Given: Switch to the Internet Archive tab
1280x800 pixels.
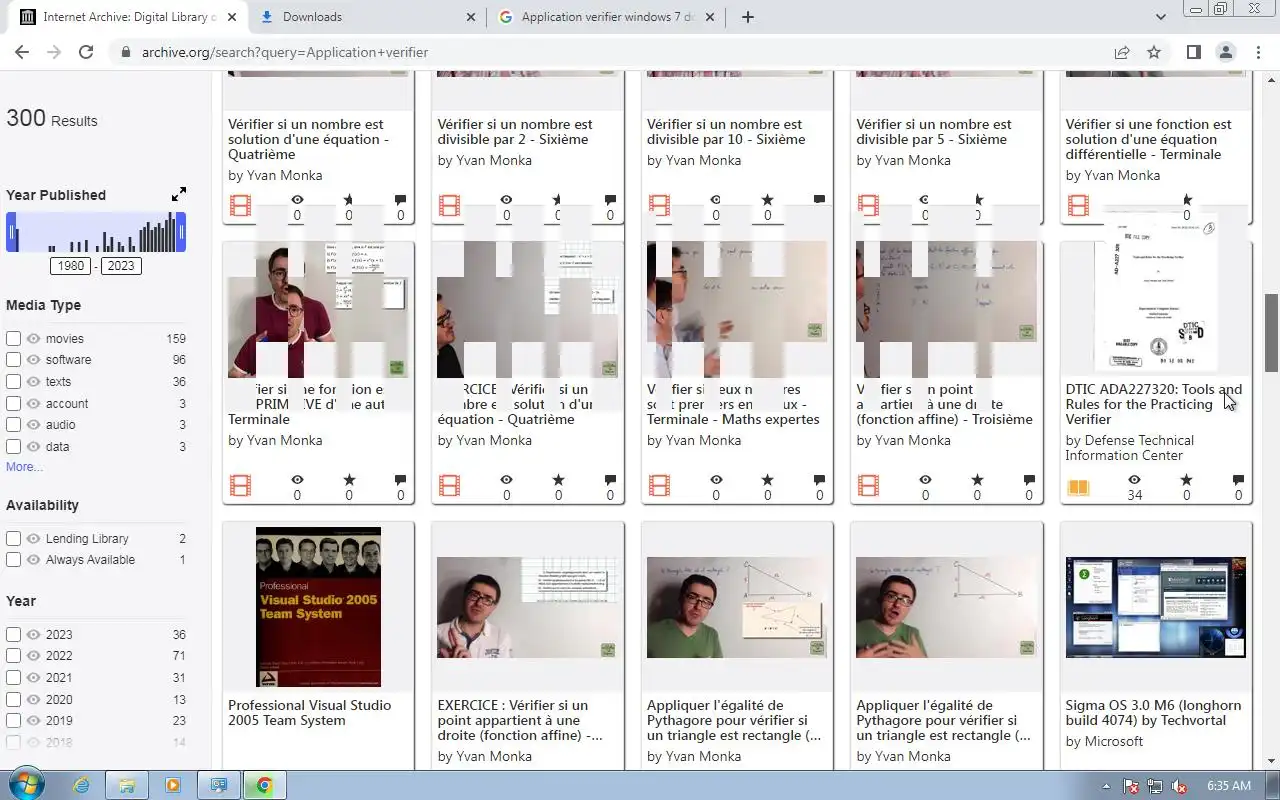Looking at the screenshot, I should [130, 17].
